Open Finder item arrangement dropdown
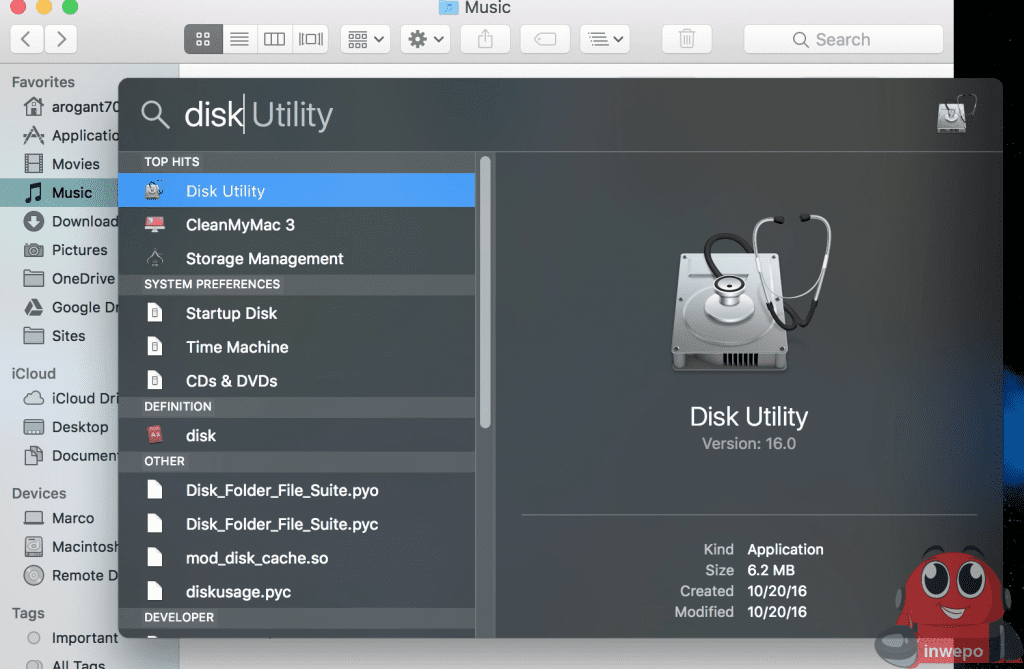The image size is (1024, 669). tap(365, 39)
